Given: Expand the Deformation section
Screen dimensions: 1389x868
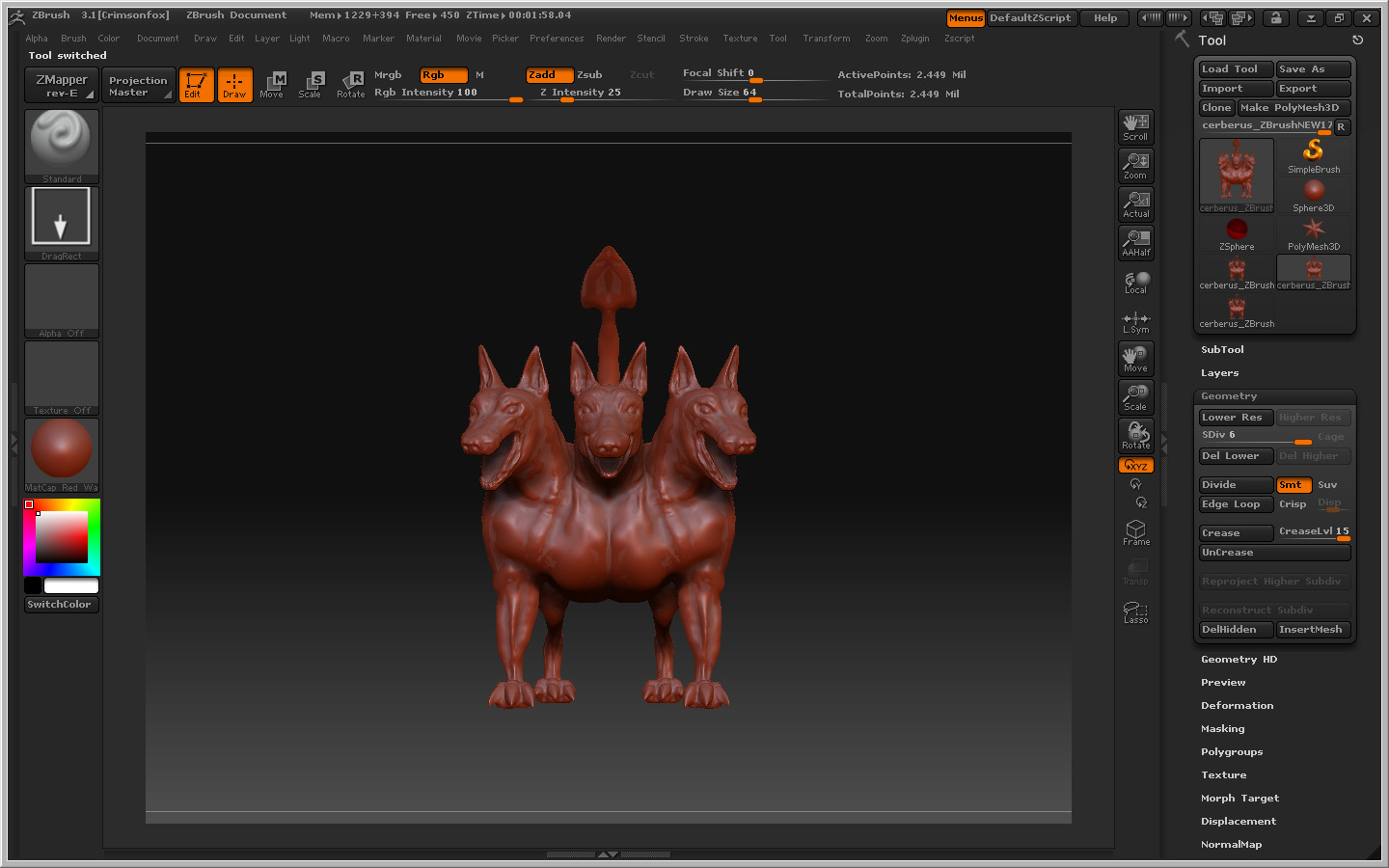Looking at the screenshot, I should click(x=1237, y=706).
